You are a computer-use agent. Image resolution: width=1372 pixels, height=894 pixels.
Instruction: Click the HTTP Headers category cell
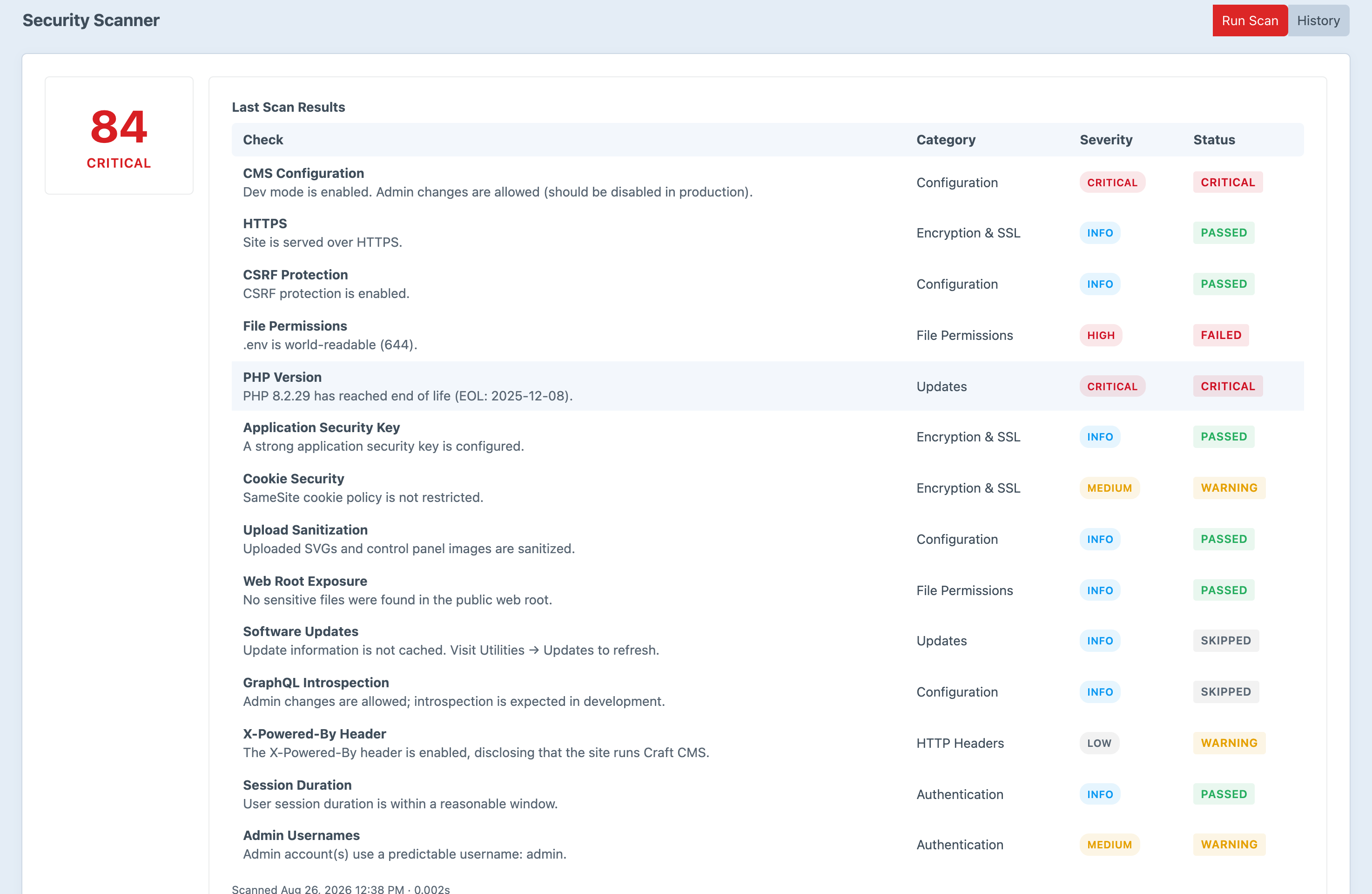click(x=960, y=743)
